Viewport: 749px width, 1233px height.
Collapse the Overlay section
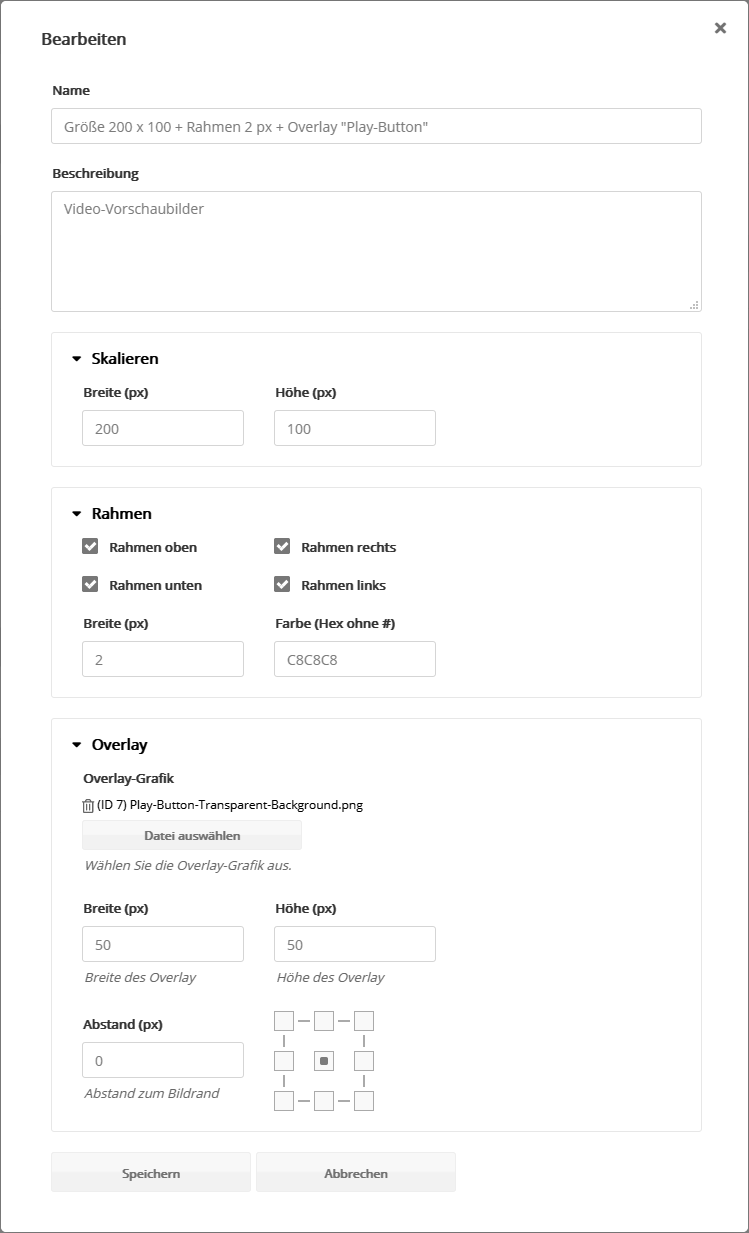[77, 745]
